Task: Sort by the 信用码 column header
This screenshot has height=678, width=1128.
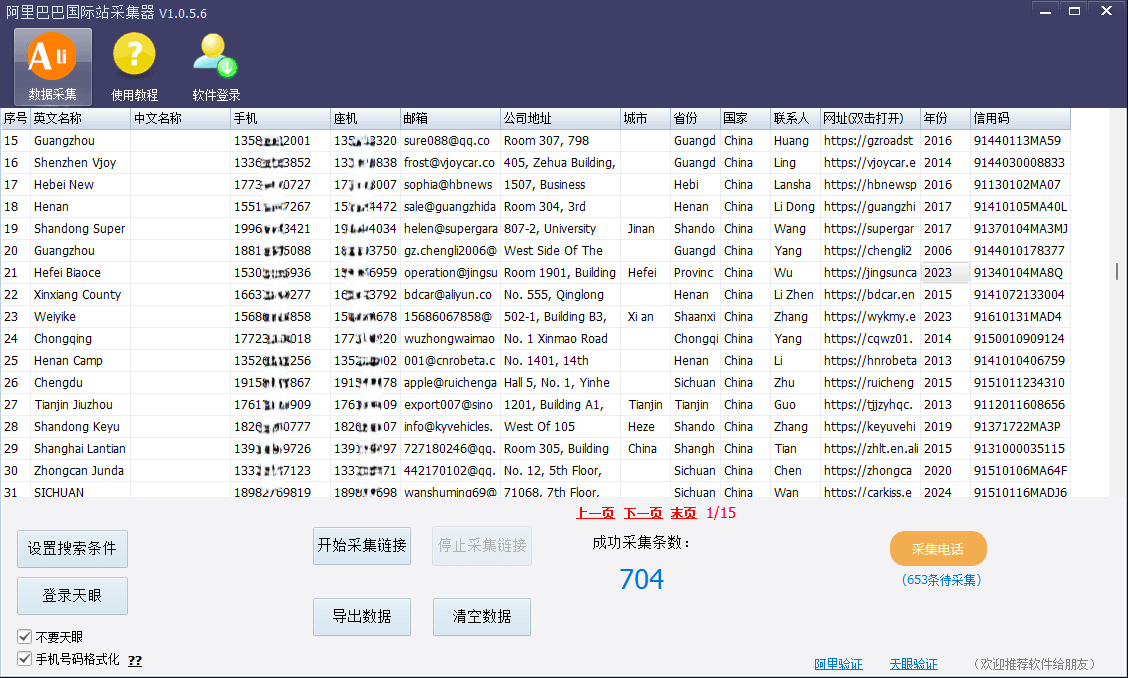Action: 1020,118
